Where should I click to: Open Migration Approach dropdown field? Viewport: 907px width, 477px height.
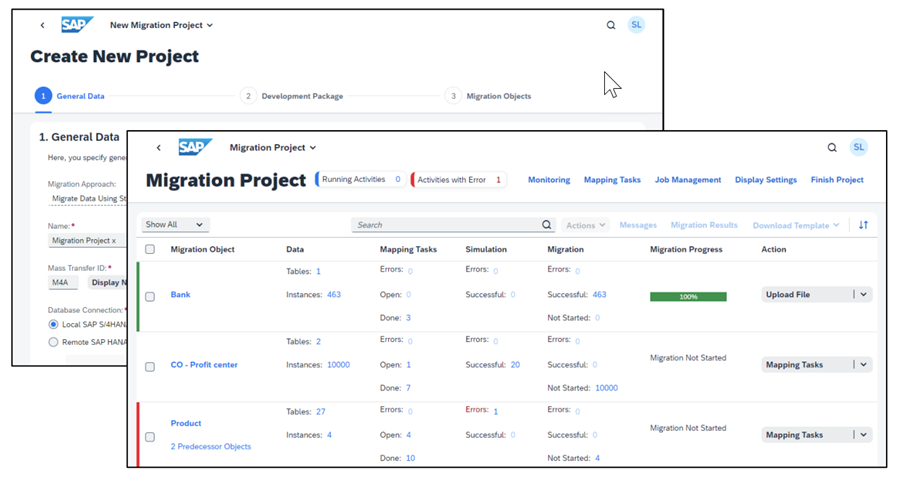88,198
